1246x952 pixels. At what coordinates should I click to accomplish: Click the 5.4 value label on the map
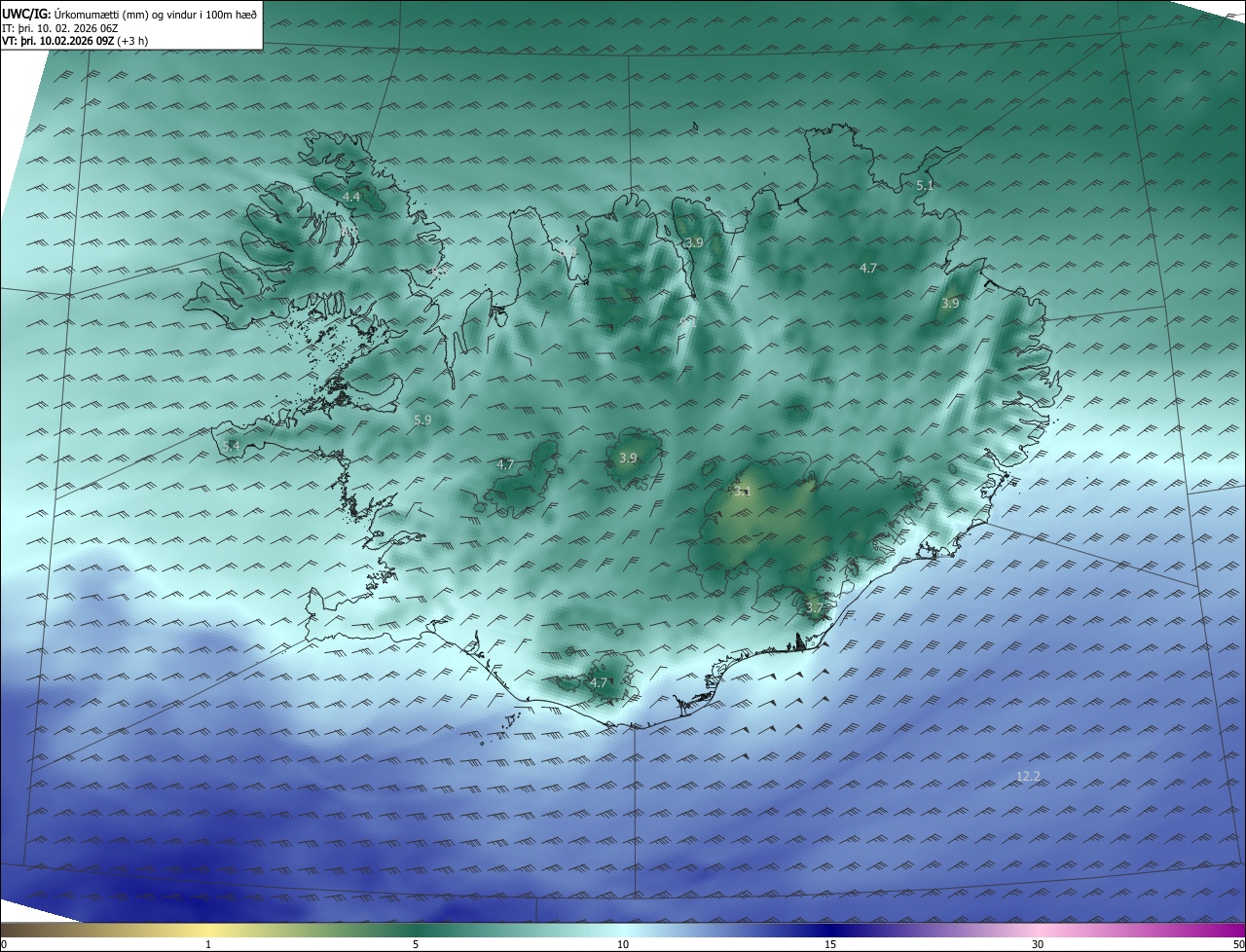pyautogui.click(x=231, y=446)
